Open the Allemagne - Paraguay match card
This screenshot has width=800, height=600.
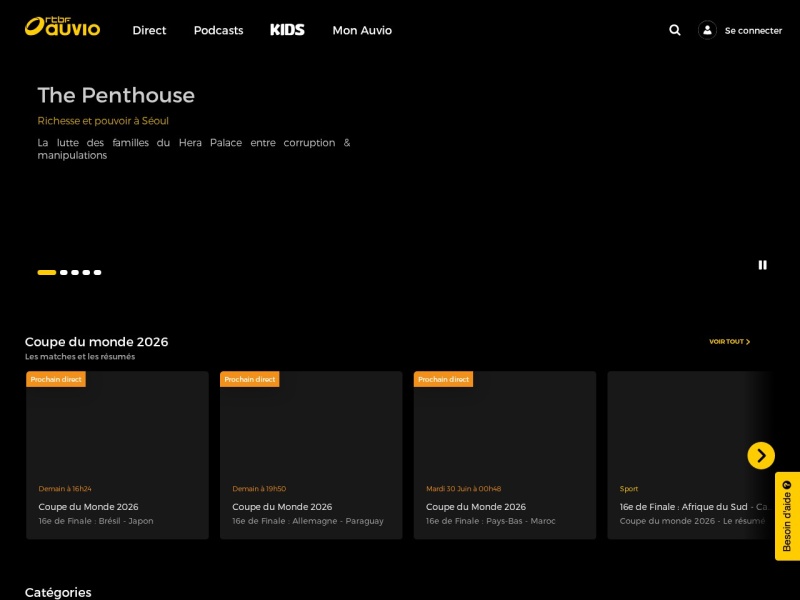coord(311,455)
